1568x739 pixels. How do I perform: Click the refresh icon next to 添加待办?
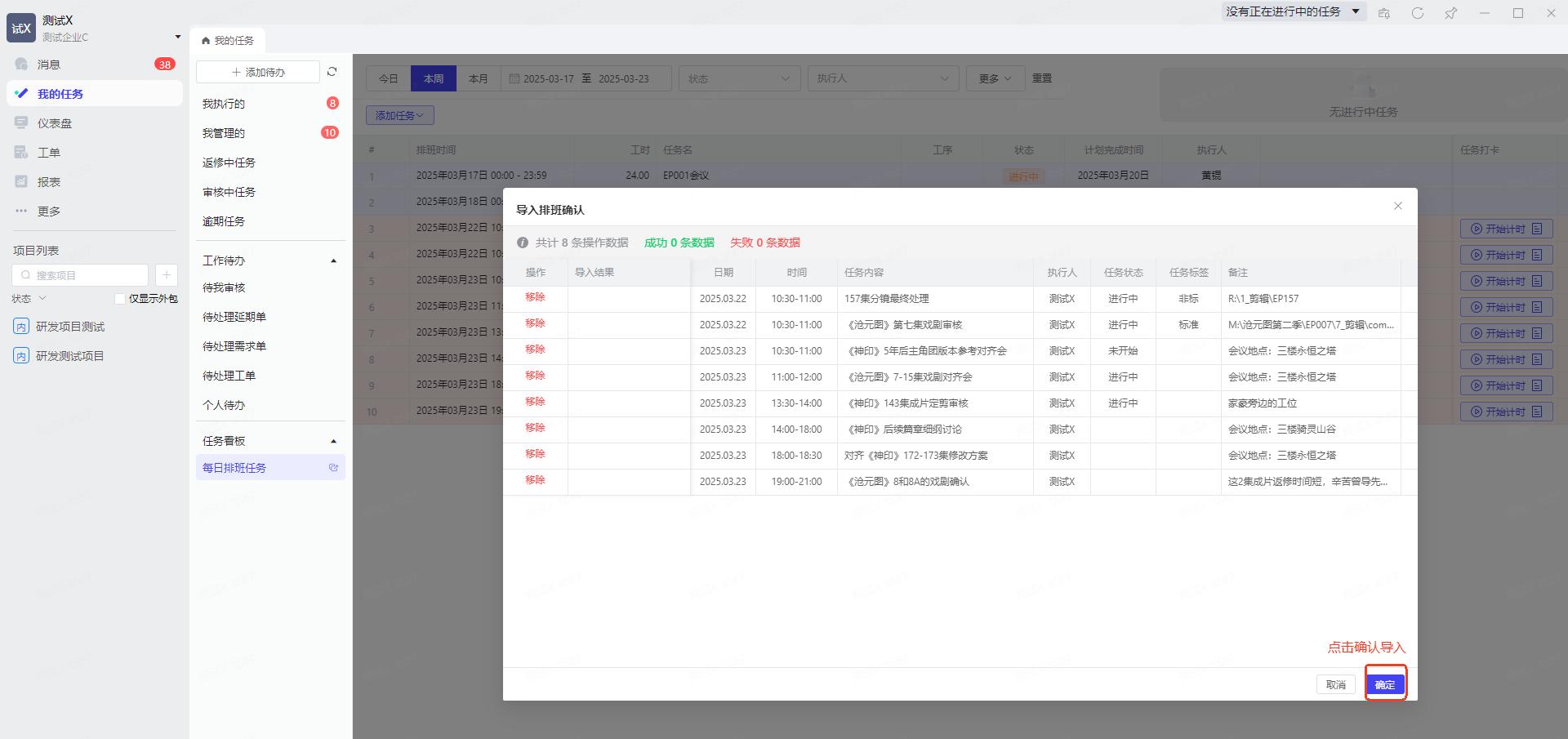tap(332, 72)
